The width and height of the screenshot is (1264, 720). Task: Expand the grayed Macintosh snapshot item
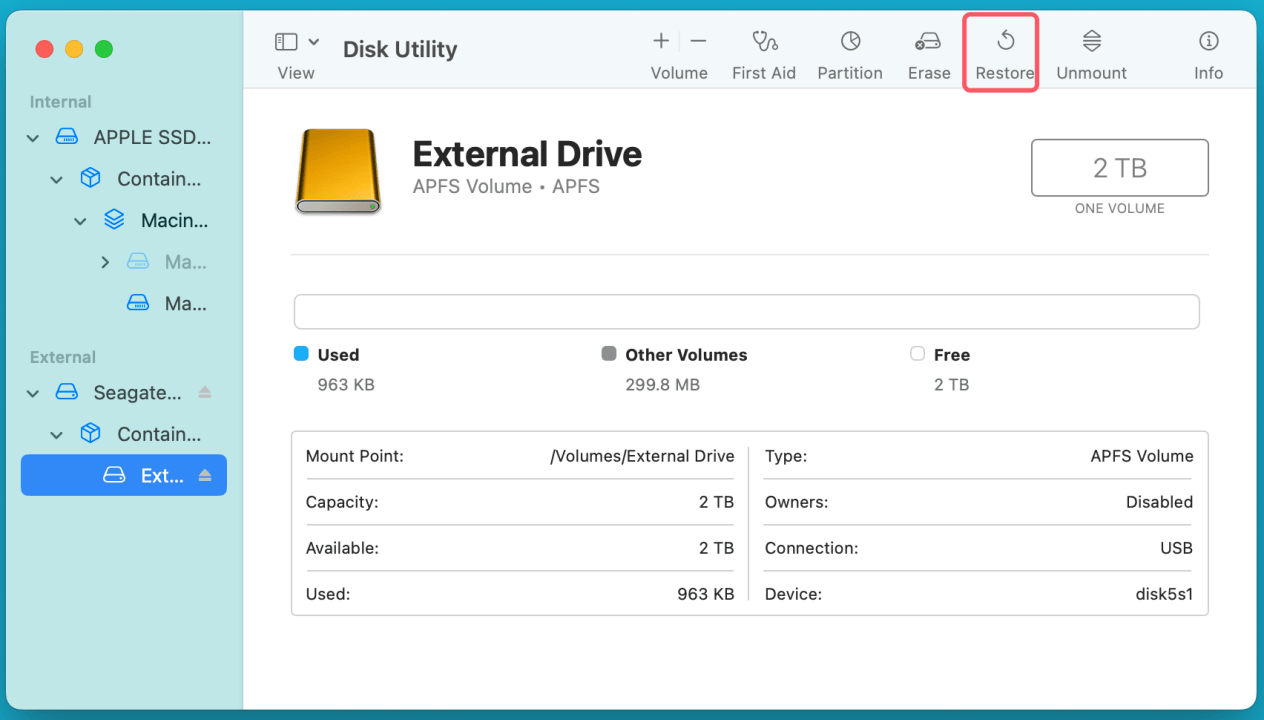(105, 261)
